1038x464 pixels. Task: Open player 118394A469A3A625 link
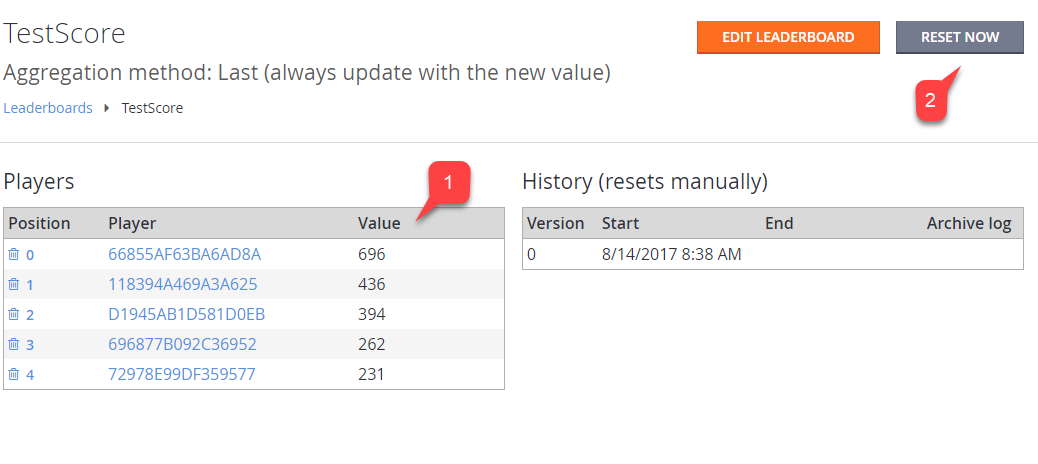183,285
